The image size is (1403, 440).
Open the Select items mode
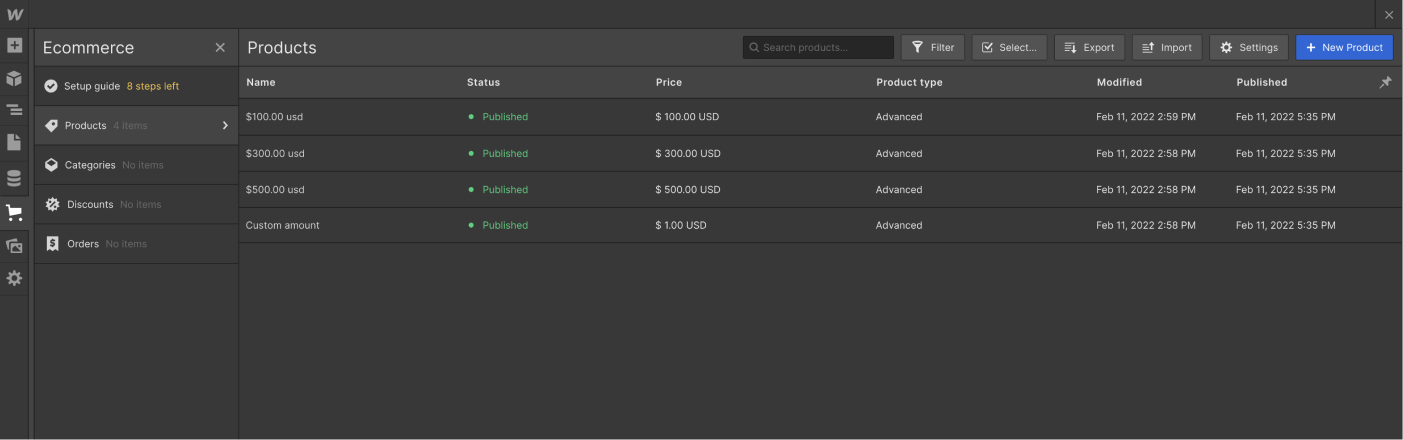click(1009, 48)
